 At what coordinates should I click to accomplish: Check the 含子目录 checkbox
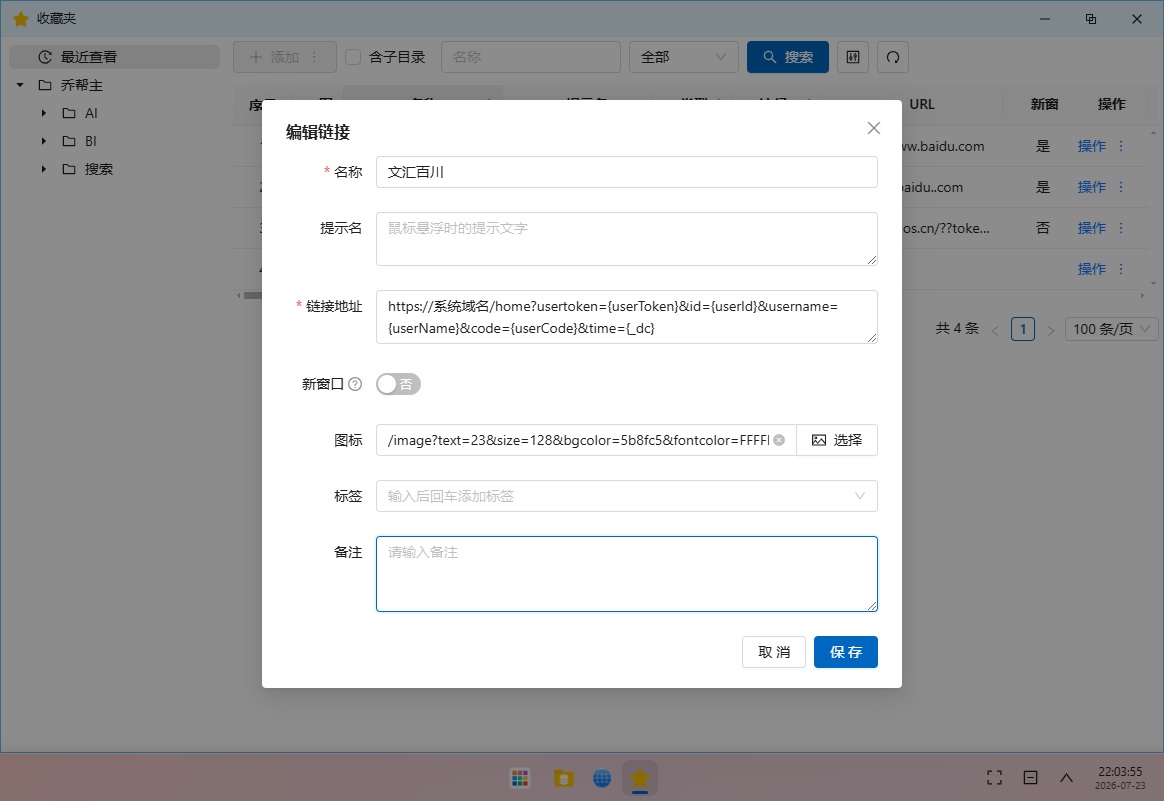point(353,57)
